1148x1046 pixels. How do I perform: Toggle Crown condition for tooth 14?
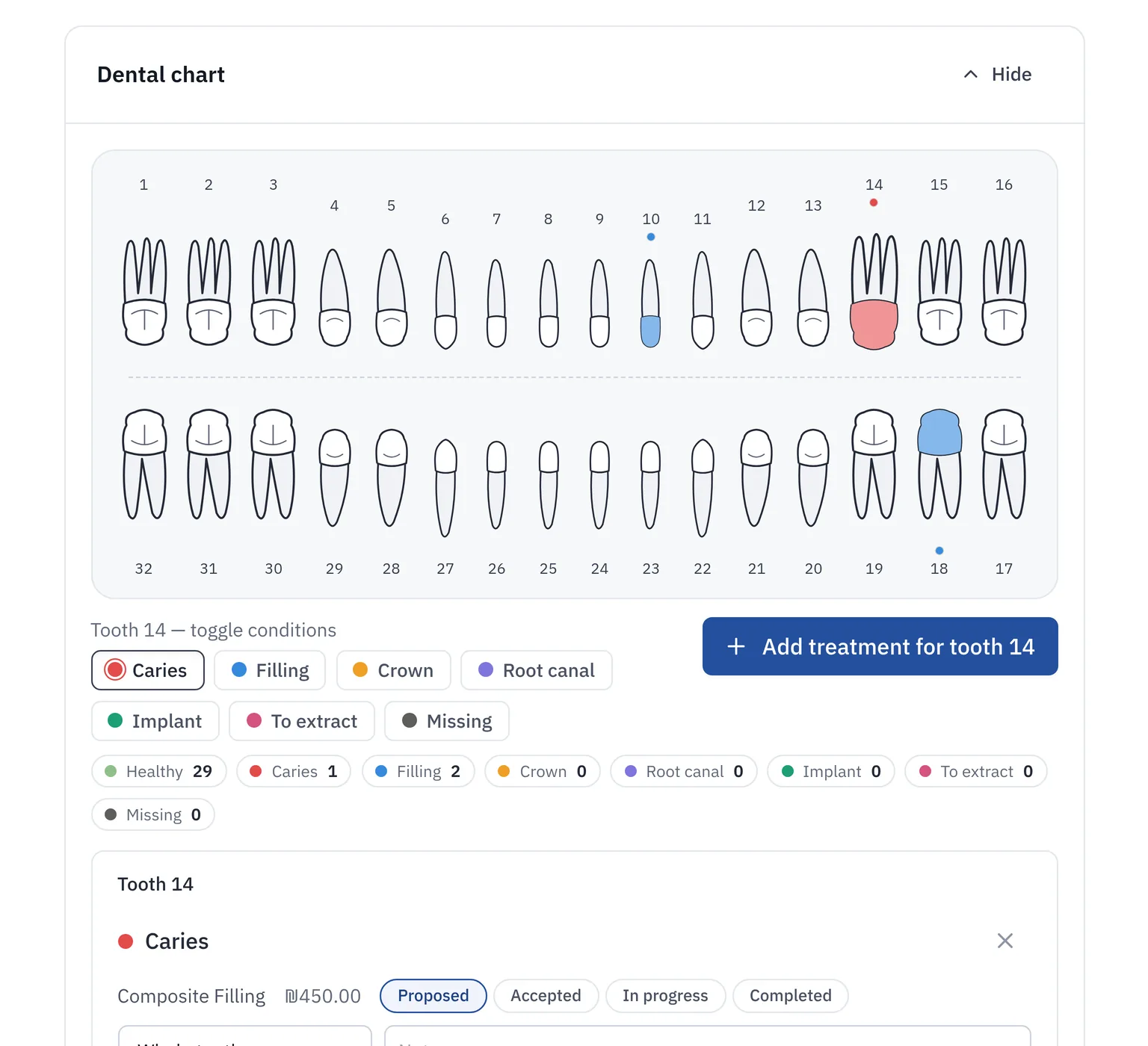coord(394,670)
